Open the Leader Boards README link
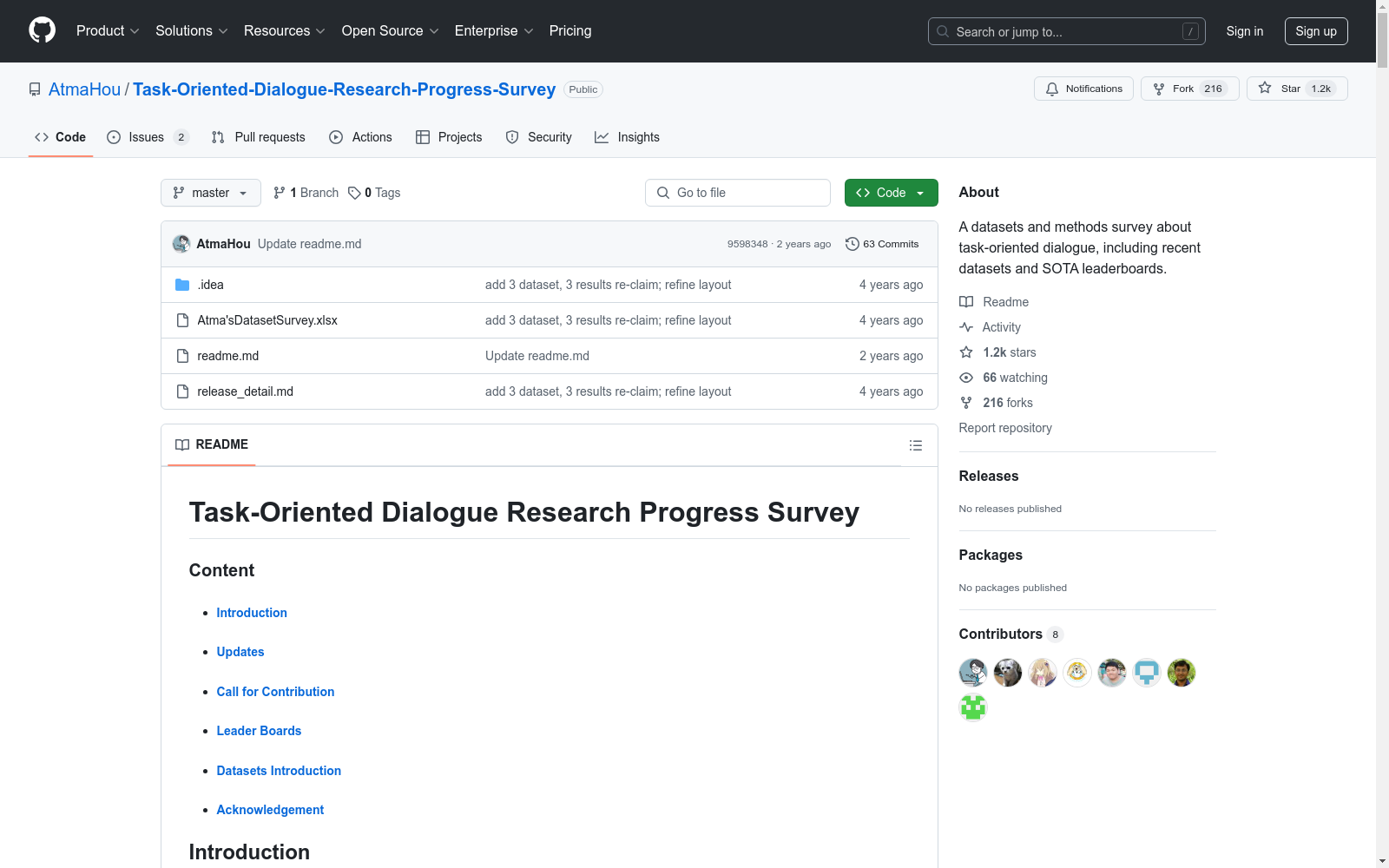This screenshot has width=1389, height=868. click(259, 731)
